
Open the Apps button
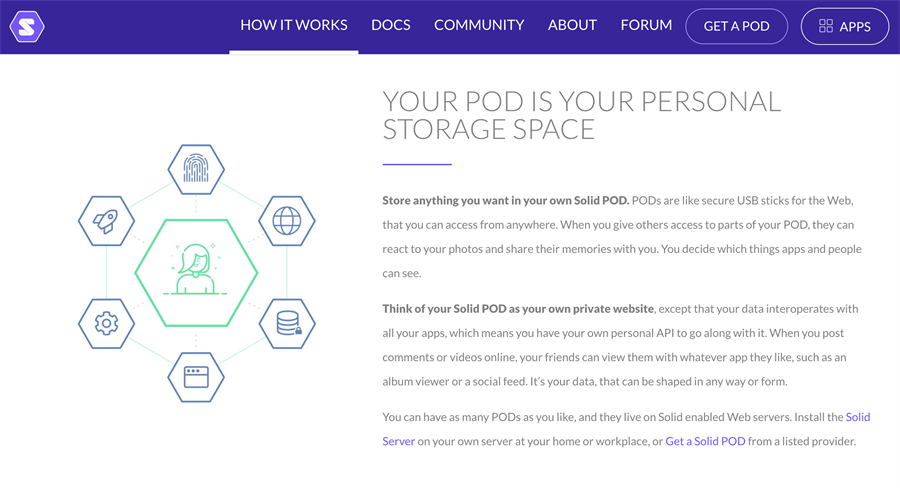[845, 26]
